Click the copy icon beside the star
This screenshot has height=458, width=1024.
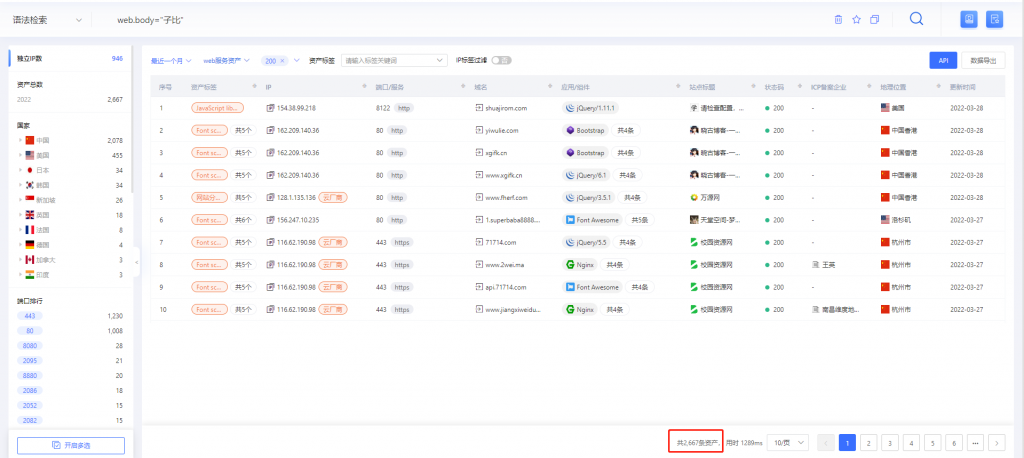coord(874,20)
